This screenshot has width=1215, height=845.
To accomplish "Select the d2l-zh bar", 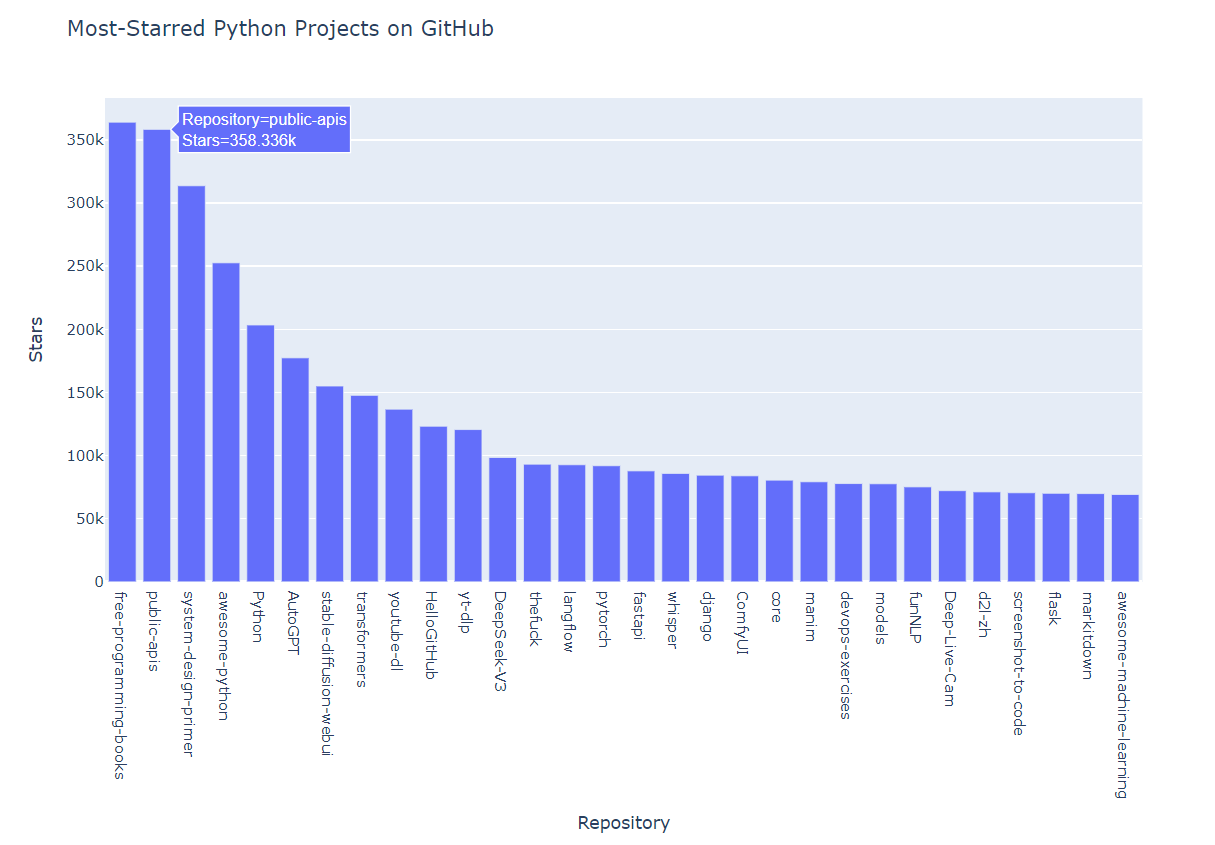I will (987, 537).
